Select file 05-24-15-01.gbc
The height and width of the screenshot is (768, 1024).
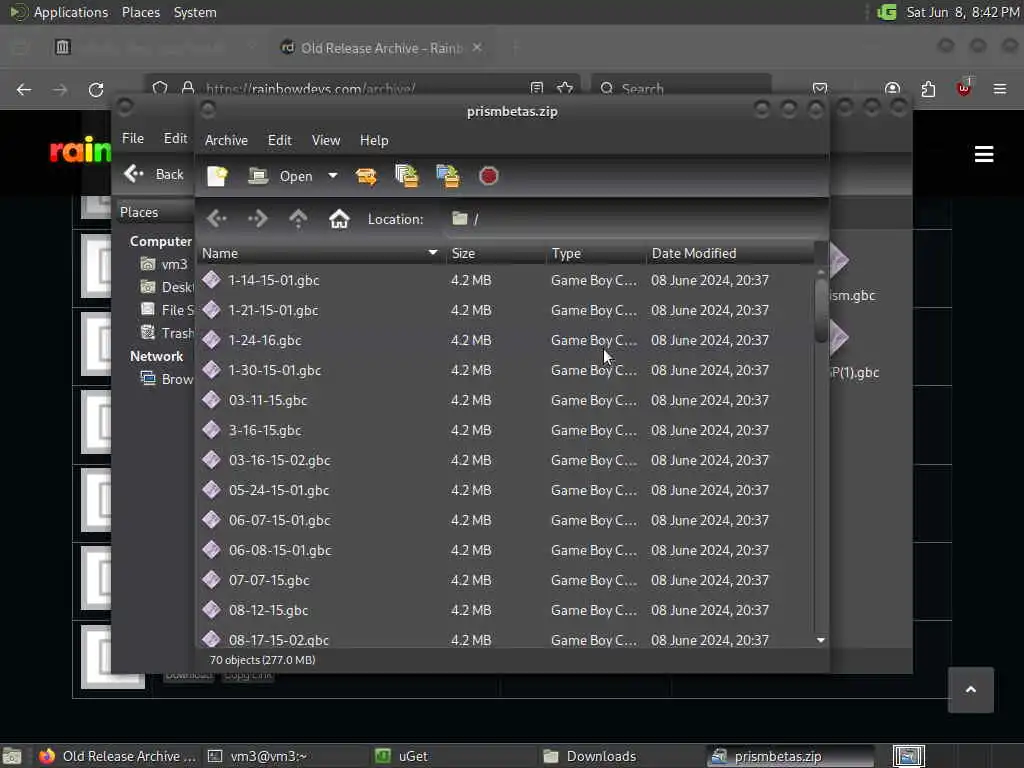(x=506, y=490)
